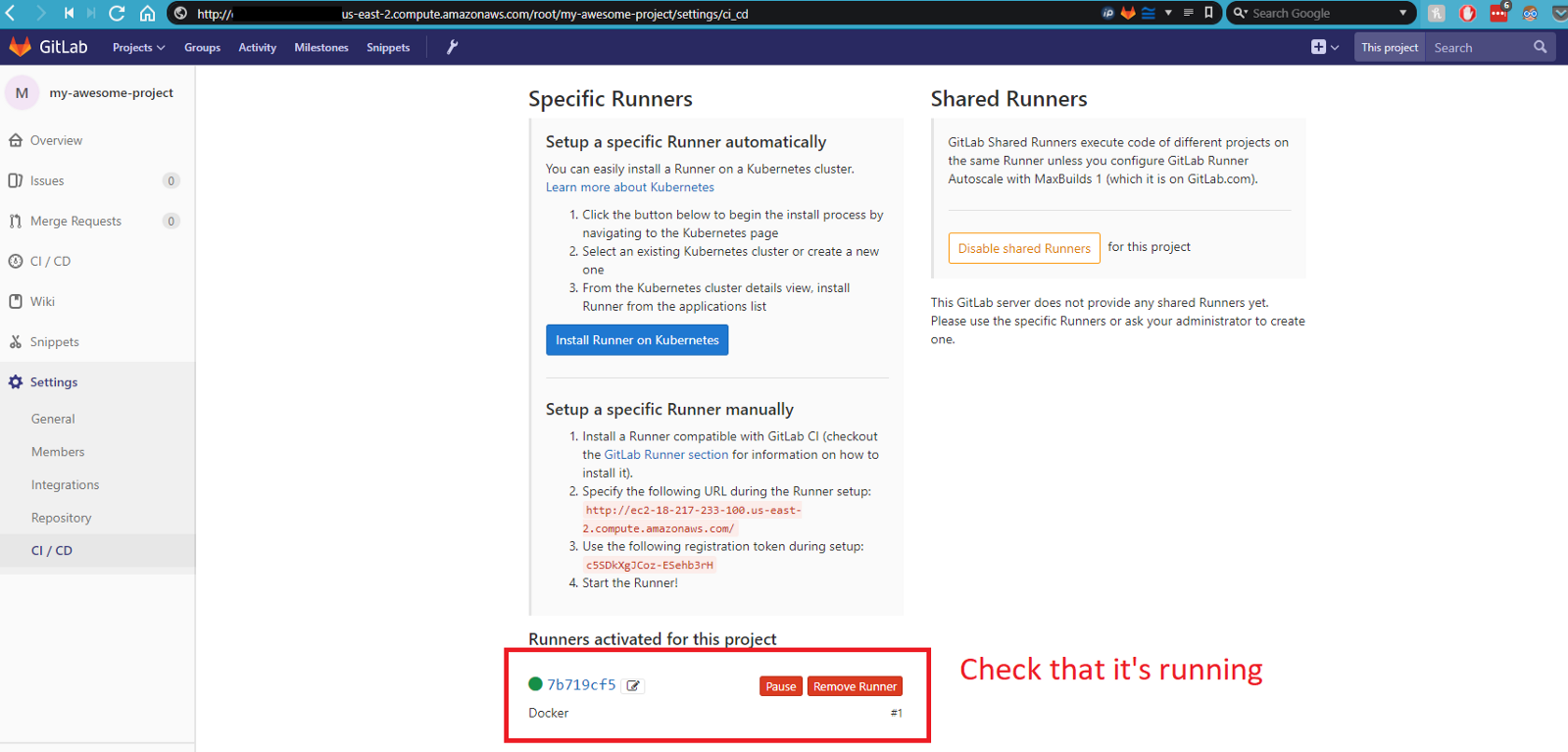Click the M project avatar
1568x752 pixels.
pos(22,93)
